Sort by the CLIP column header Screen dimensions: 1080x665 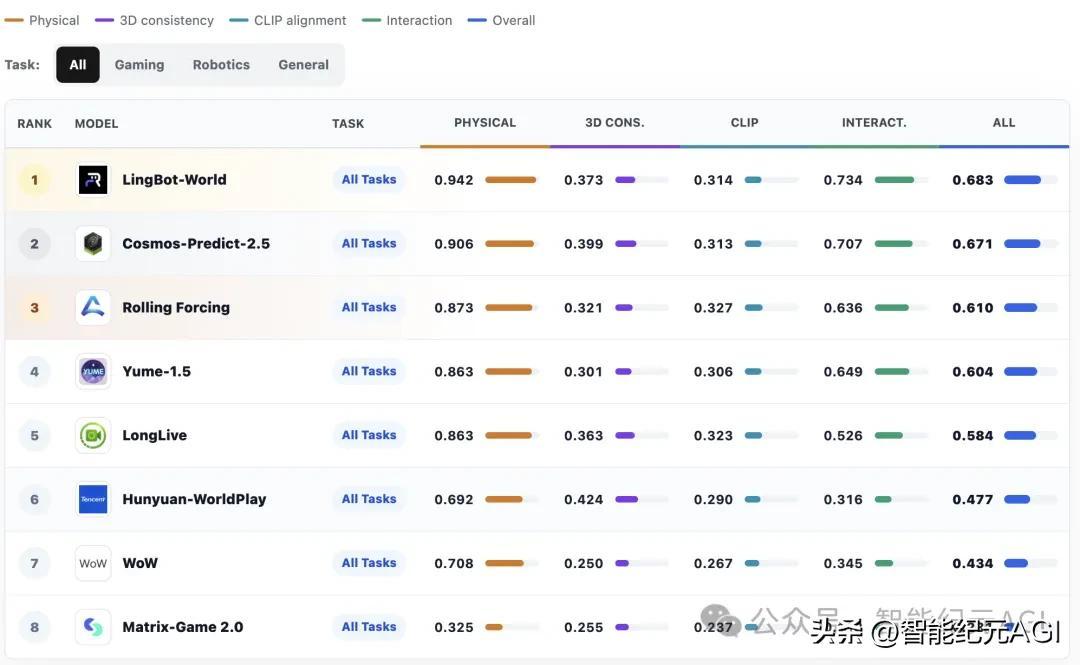pos(745,123)
